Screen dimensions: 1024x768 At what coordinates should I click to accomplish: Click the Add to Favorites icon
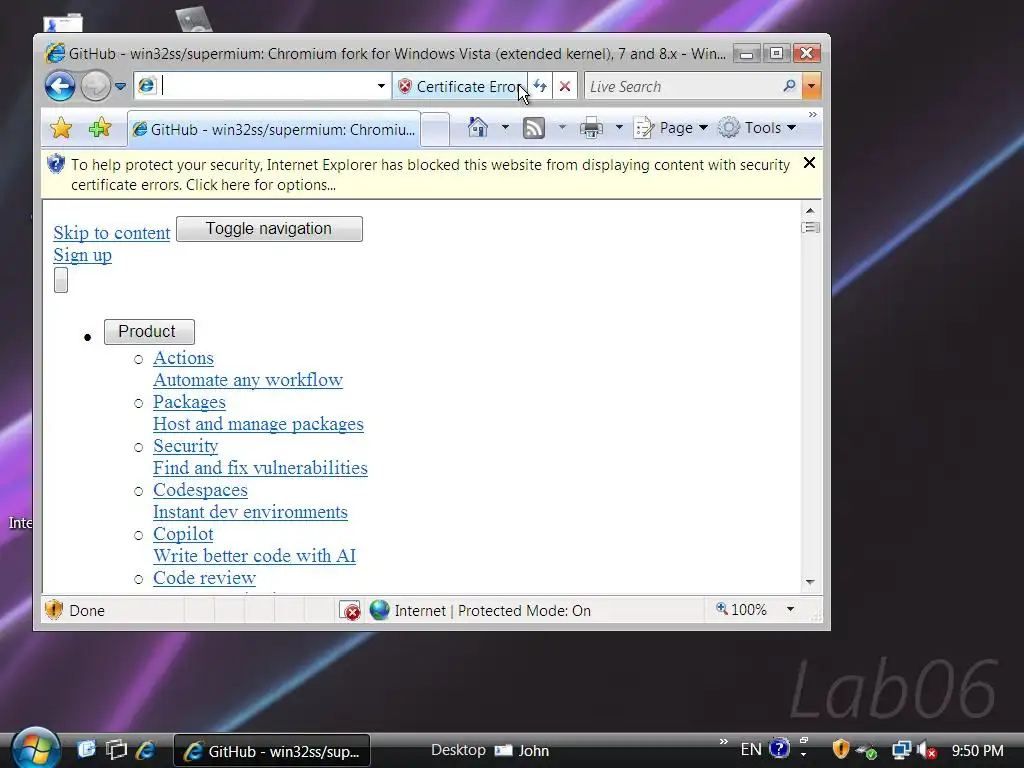100,128
